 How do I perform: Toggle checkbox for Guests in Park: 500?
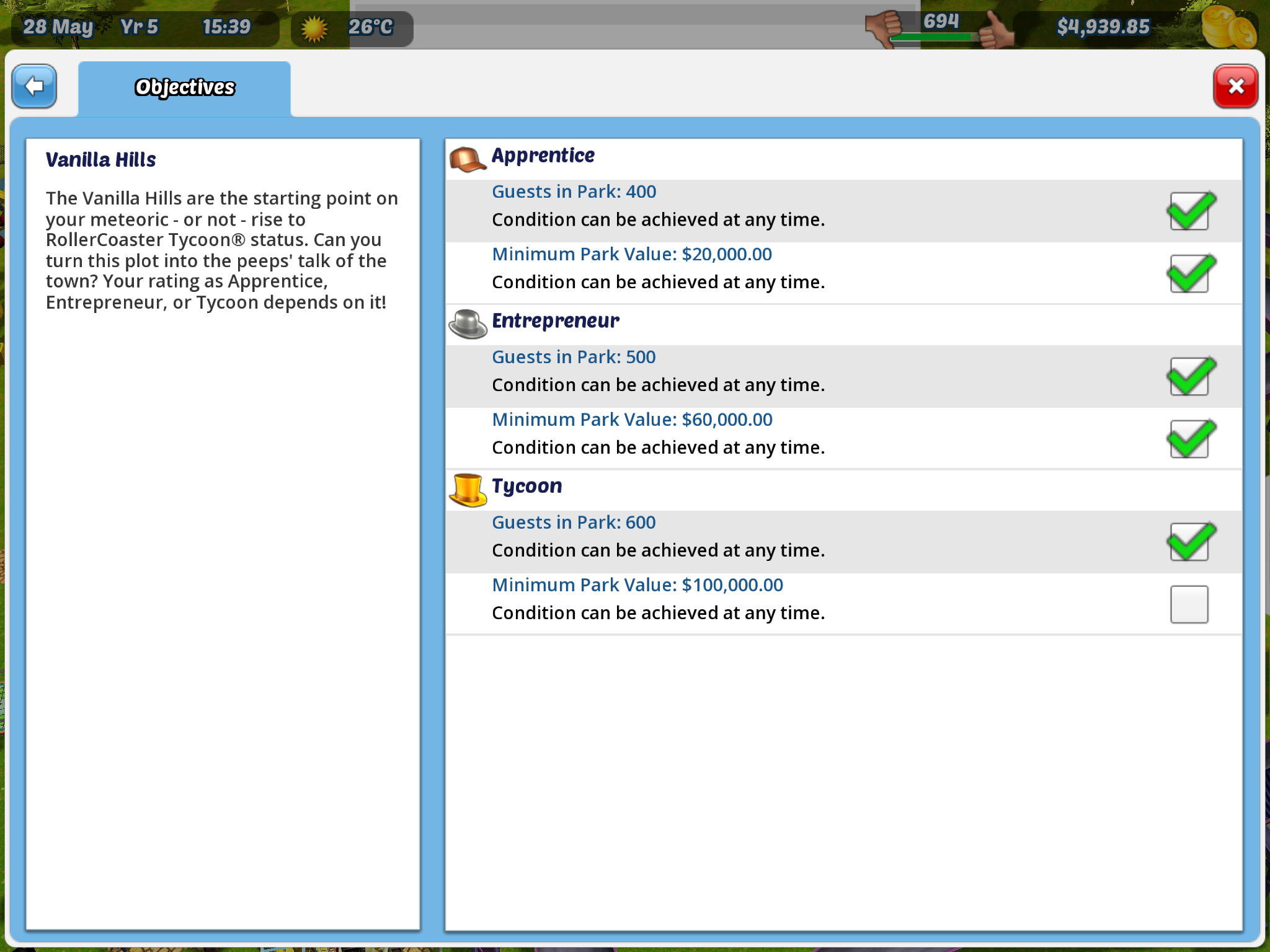[x=1190, y=376]
